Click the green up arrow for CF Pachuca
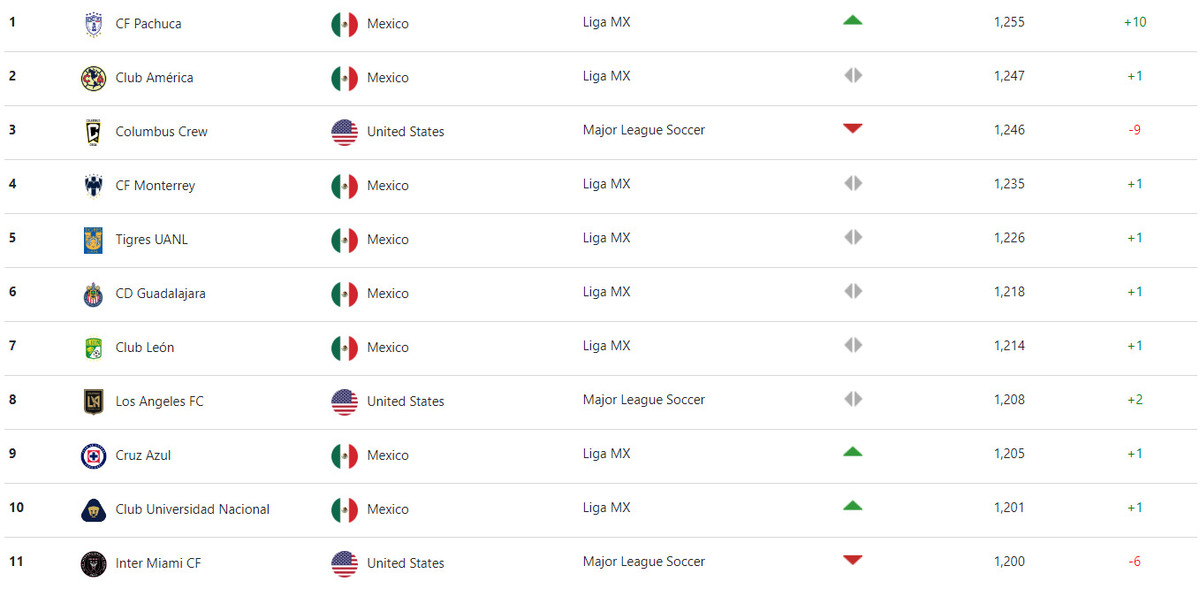1200x589 pixels. click(852, 20)
